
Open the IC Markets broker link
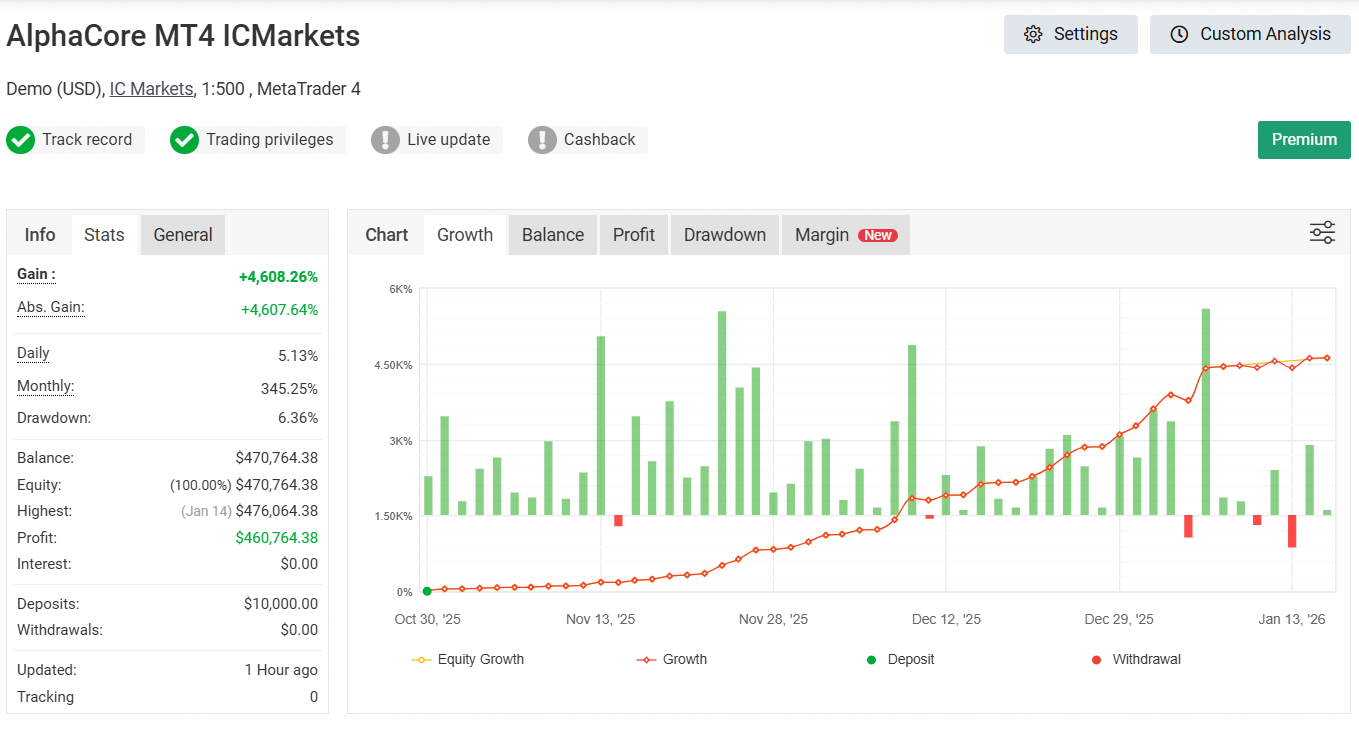(x=151, y=89)
